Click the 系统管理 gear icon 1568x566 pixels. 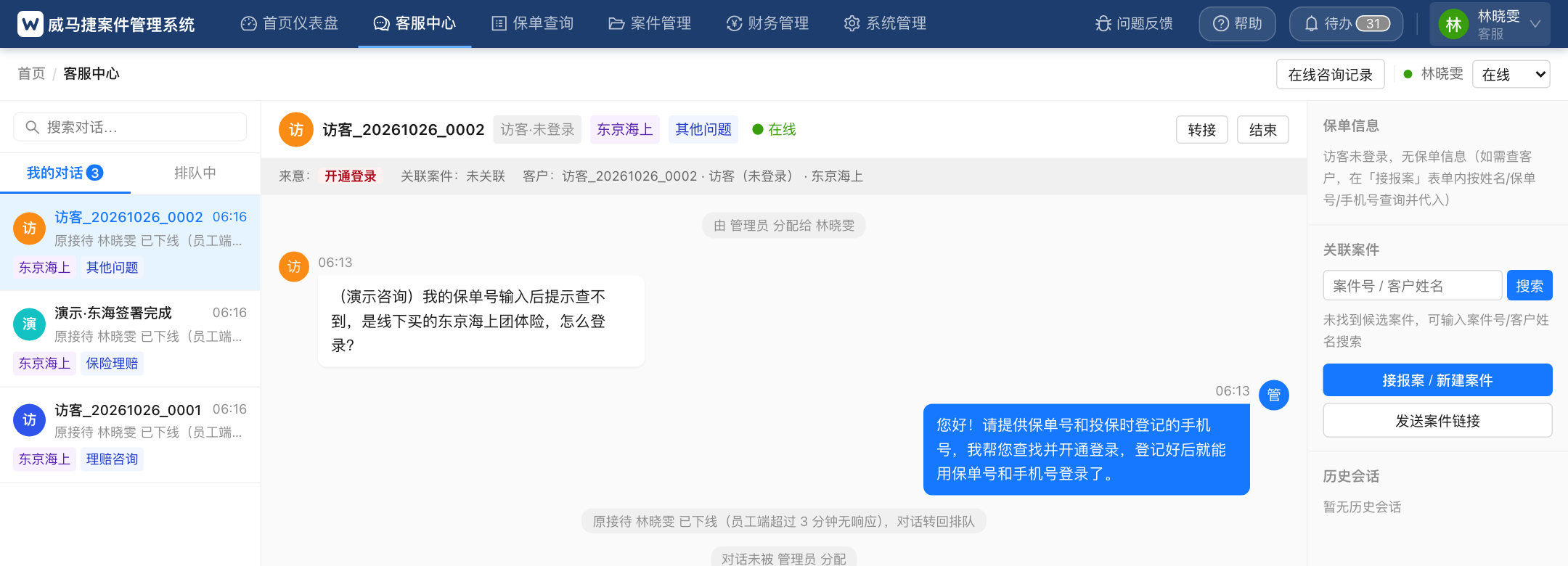point(852,24)
